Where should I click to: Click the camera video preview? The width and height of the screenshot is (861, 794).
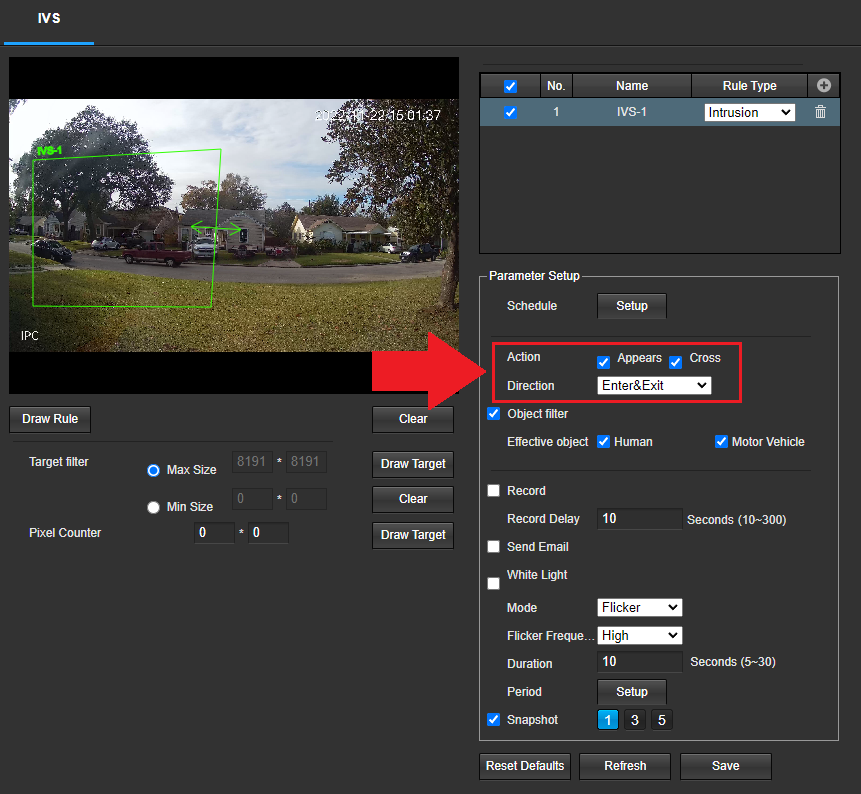[x=234, y=225]
